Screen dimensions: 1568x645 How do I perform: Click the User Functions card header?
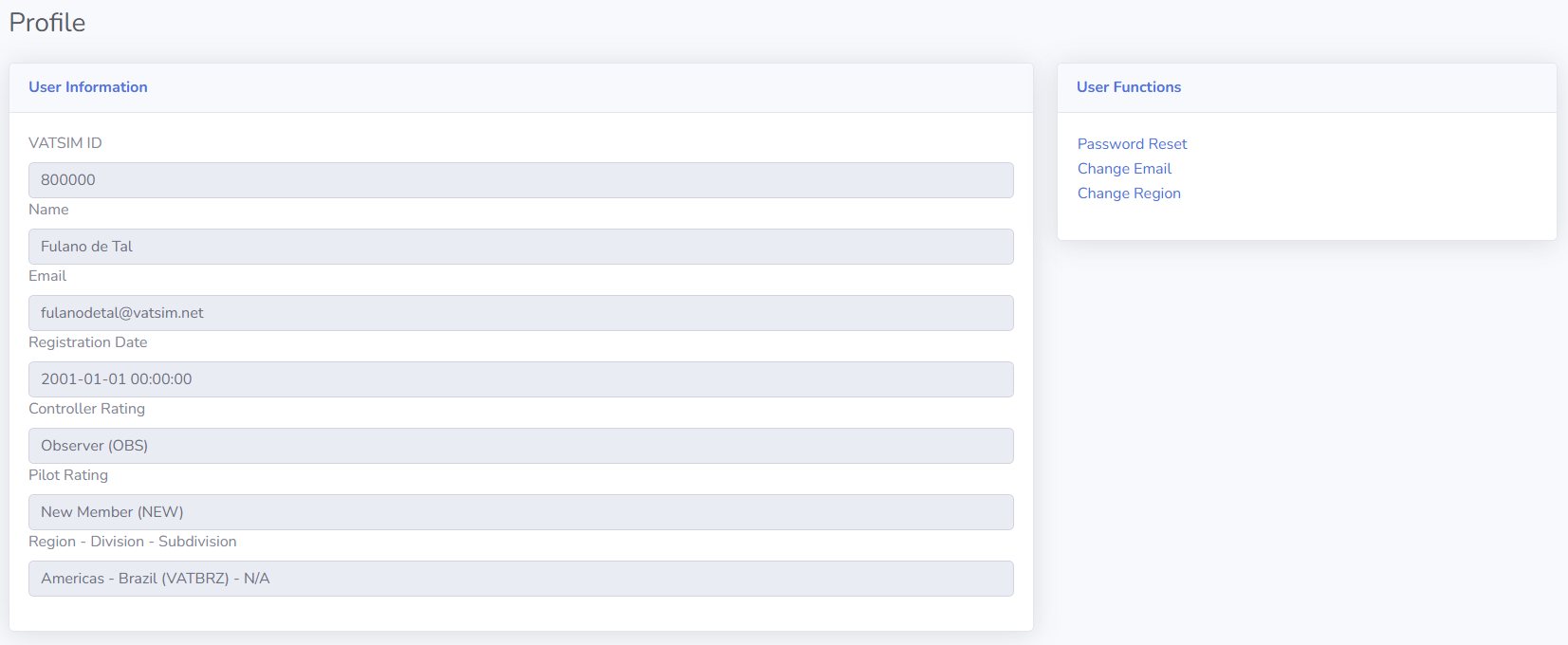click(1129, 87)
